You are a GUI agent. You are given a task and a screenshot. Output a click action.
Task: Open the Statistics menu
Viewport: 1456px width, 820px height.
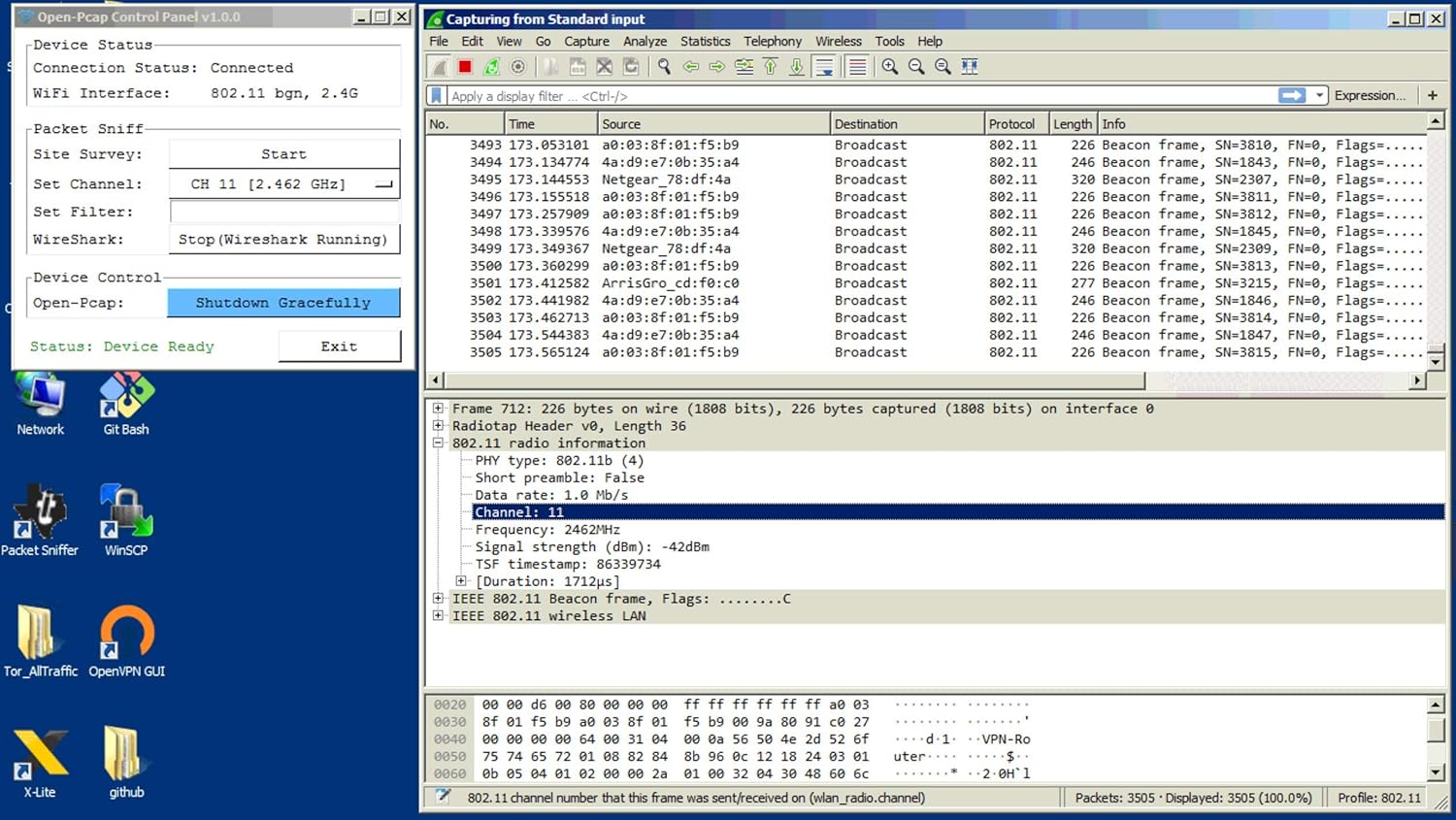pyautogui.click(x=705, y=42)
